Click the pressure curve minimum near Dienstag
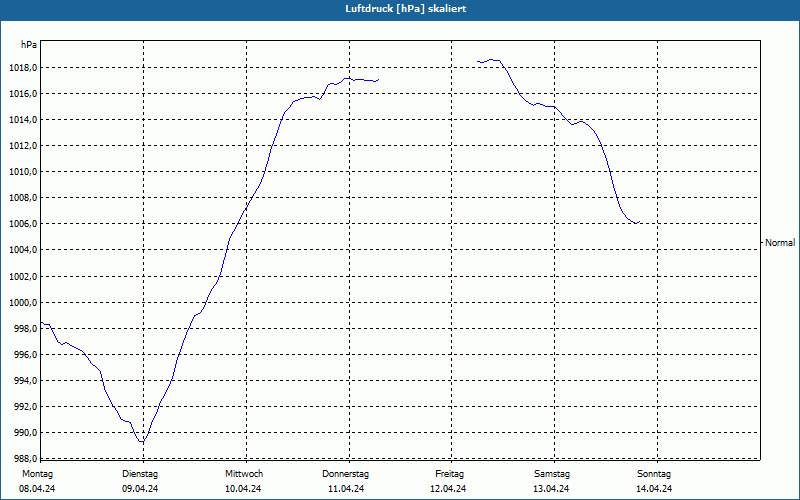The height and width of the screenshot is (500, 800). 142,441
